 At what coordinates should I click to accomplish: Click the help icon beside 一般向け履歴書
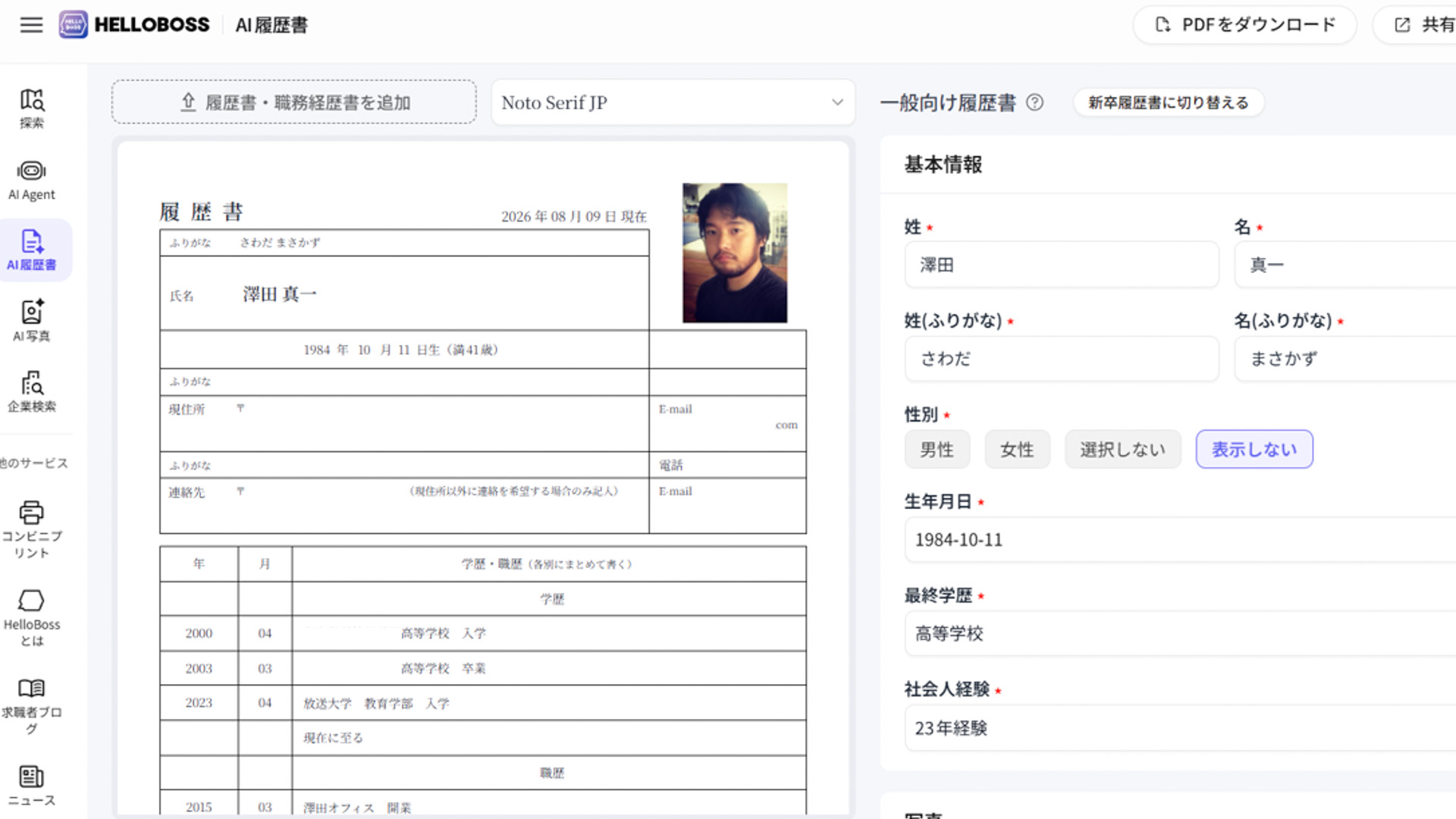tap(1034, 102)
